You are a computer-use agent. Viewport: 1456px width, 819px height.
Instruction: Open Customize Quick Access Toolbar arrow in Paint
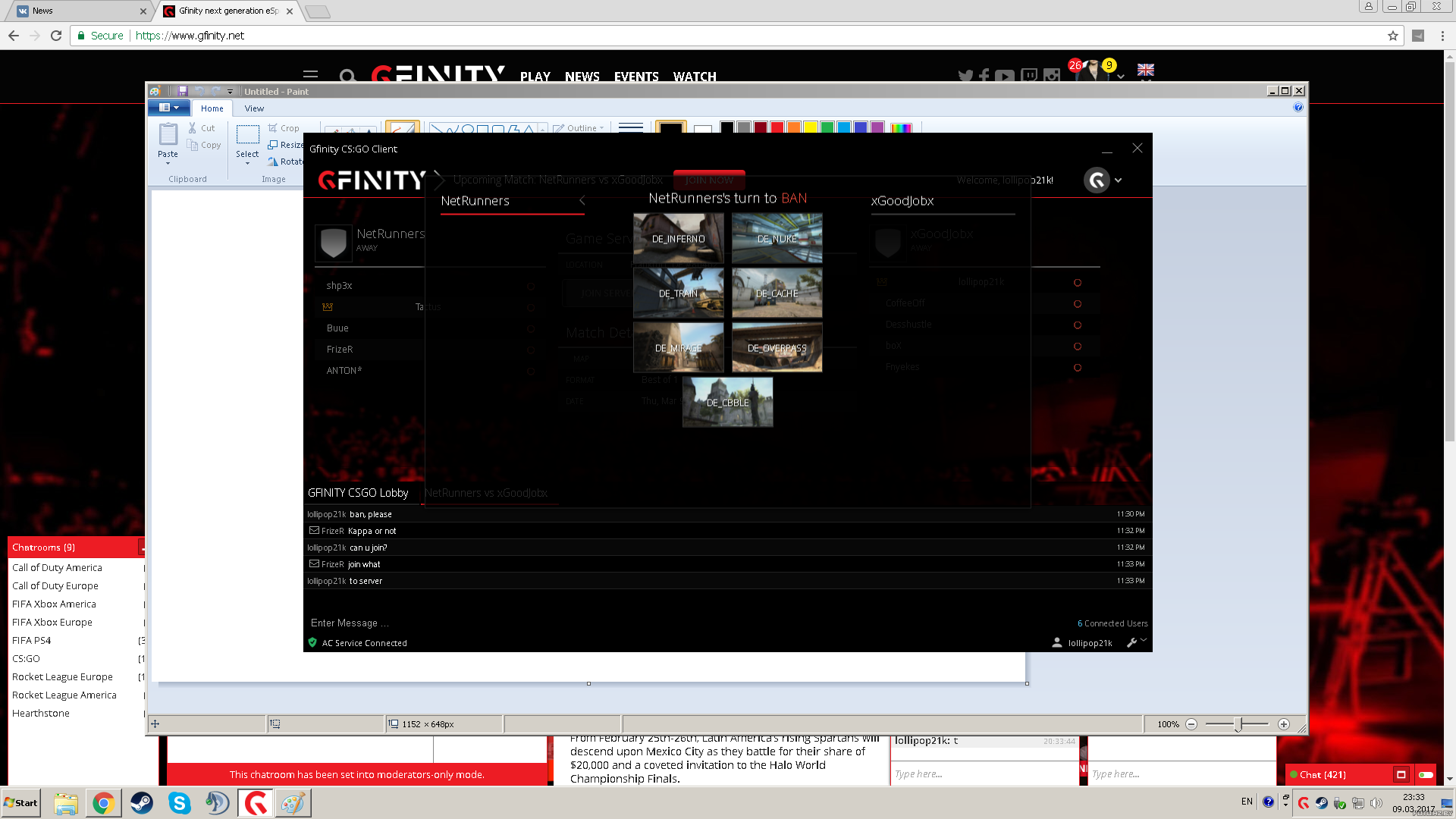(230, 92)
